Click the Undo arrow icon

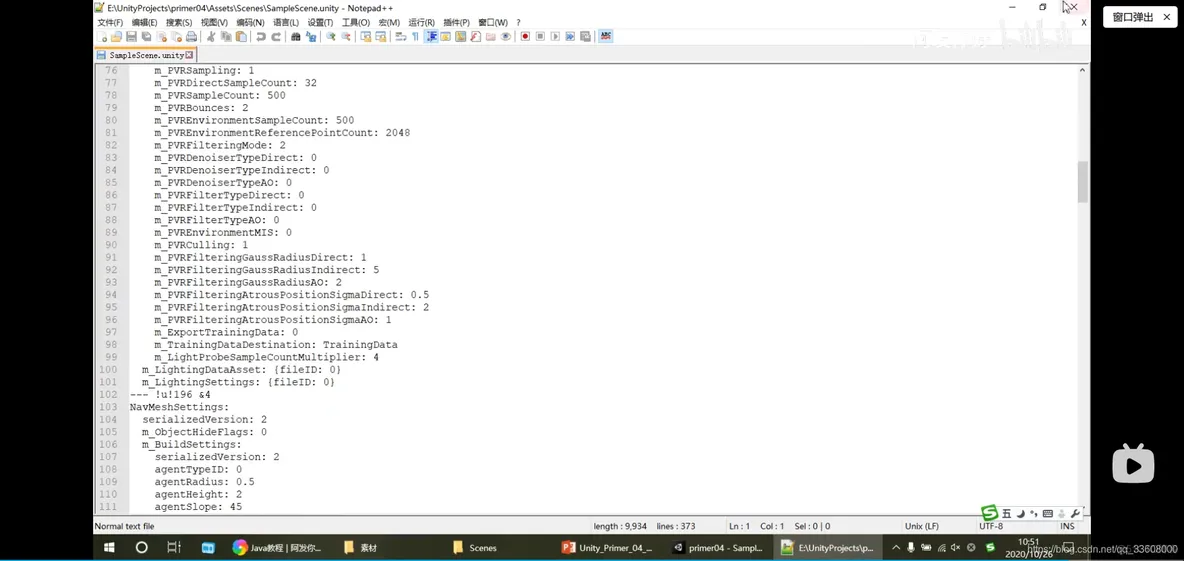(x=261, y=36)
